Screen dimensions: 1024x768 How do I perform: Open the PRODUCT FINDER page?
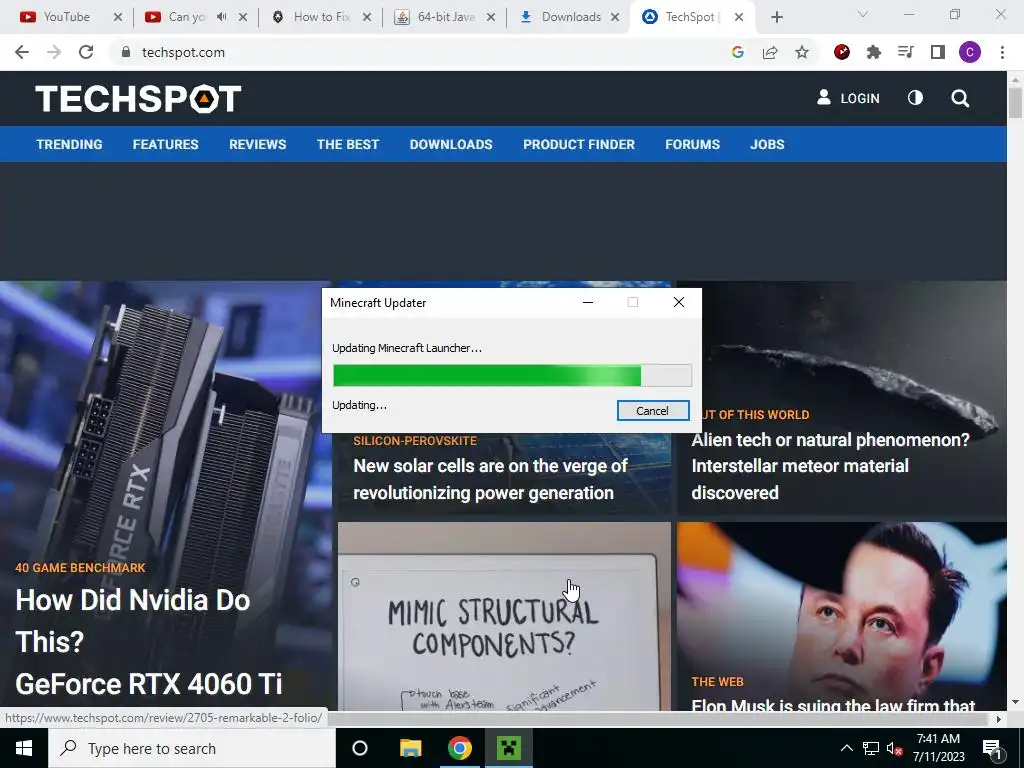click(x=579, y=144)
